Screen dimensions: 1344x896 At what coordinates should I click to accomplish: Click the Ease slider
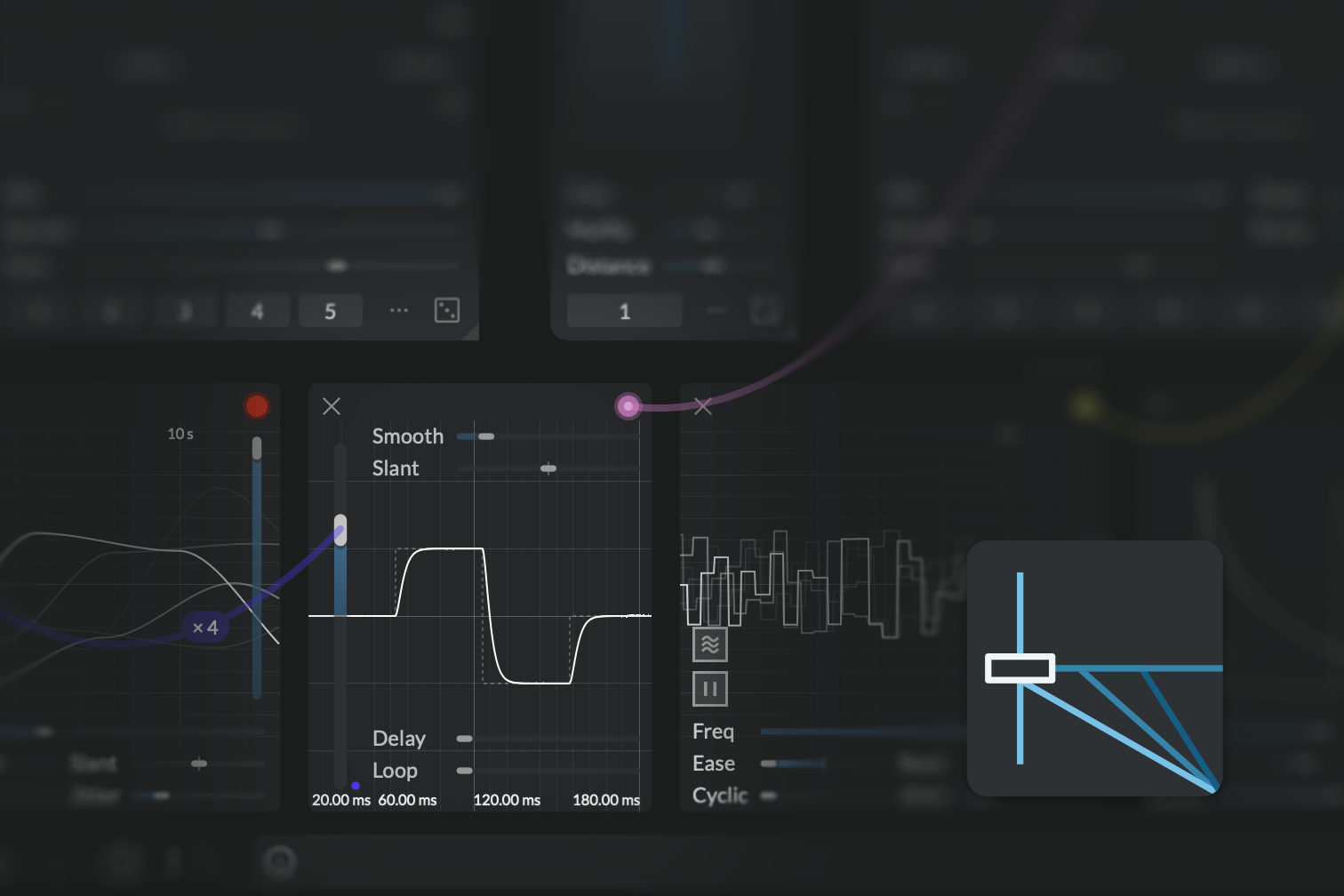tap(793, 764)
